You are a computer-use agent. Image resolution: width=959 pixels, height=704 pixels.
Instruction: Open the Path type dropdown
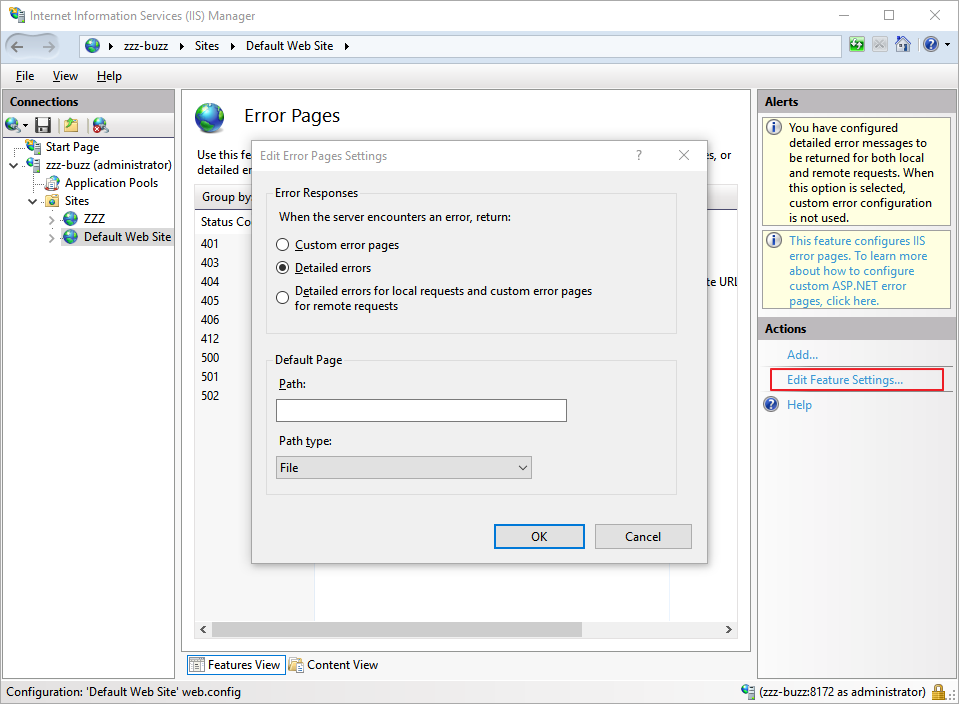click(x=403, y=468)
